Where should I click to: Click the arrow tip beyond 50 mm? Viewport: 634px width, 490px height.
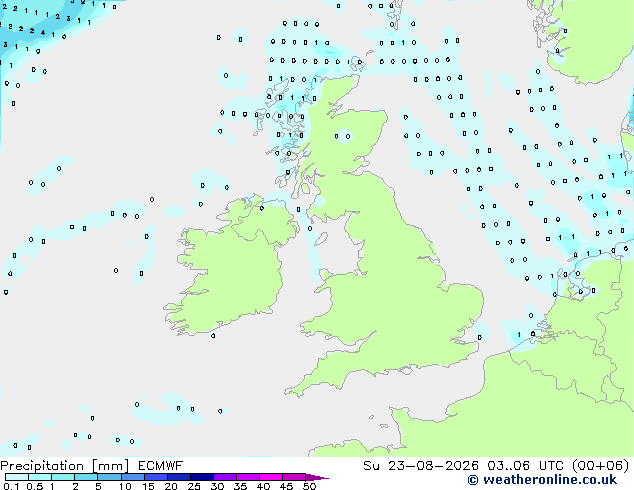(x=317, y=477)
